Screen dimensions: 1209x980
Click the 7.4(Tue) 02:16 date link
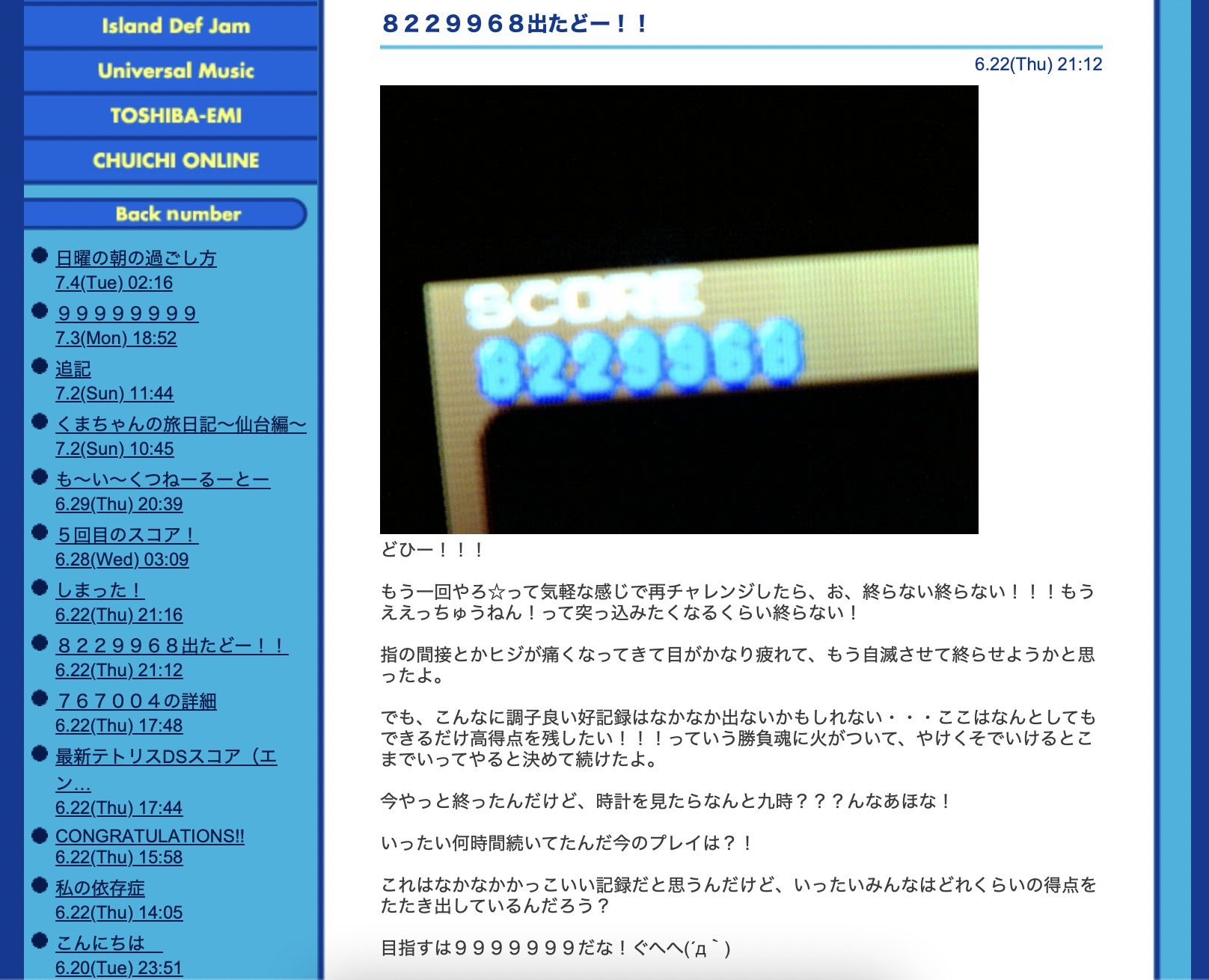coord(114,283)
